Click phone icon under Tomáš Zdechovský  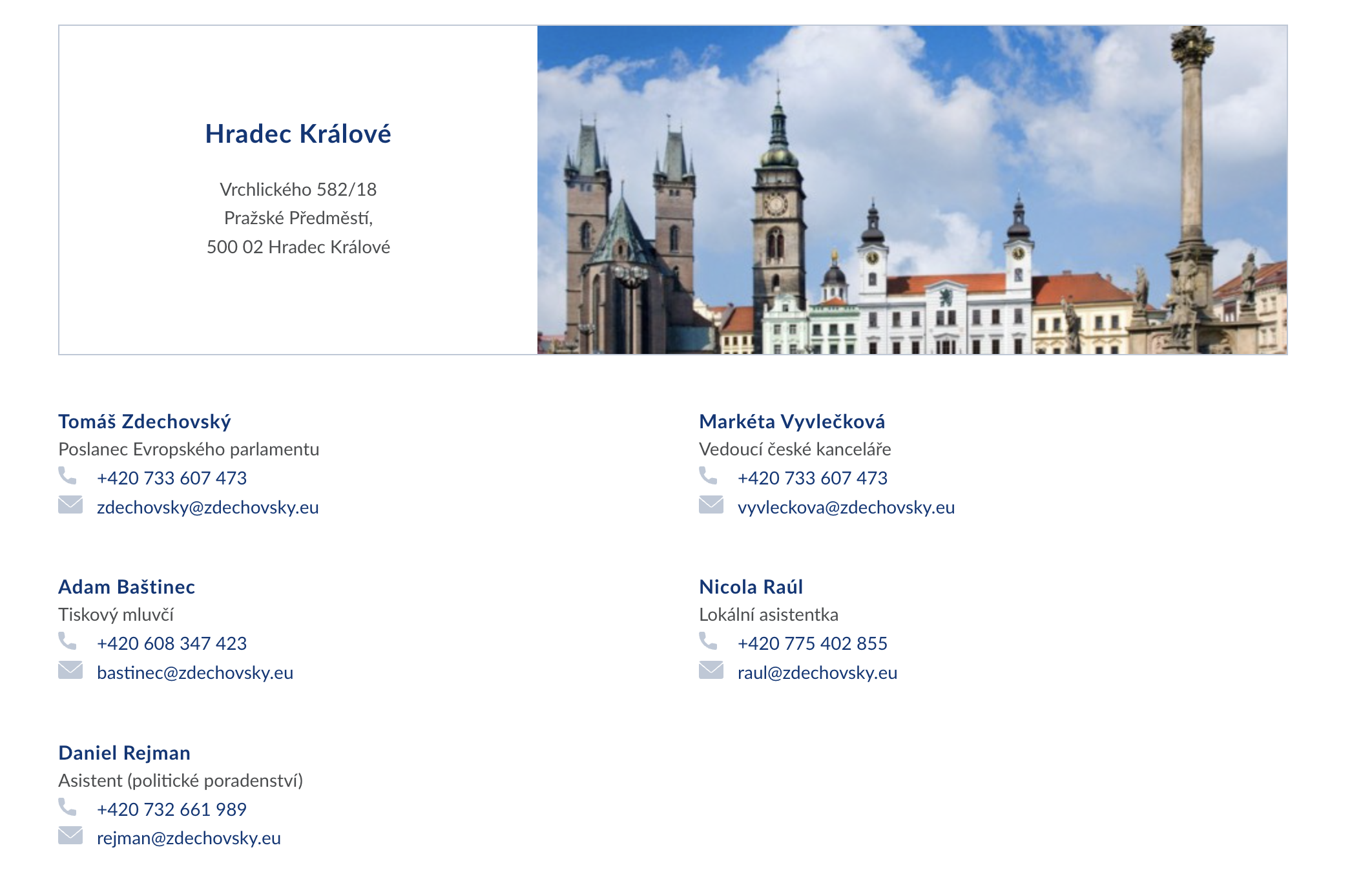click(67, 475)
